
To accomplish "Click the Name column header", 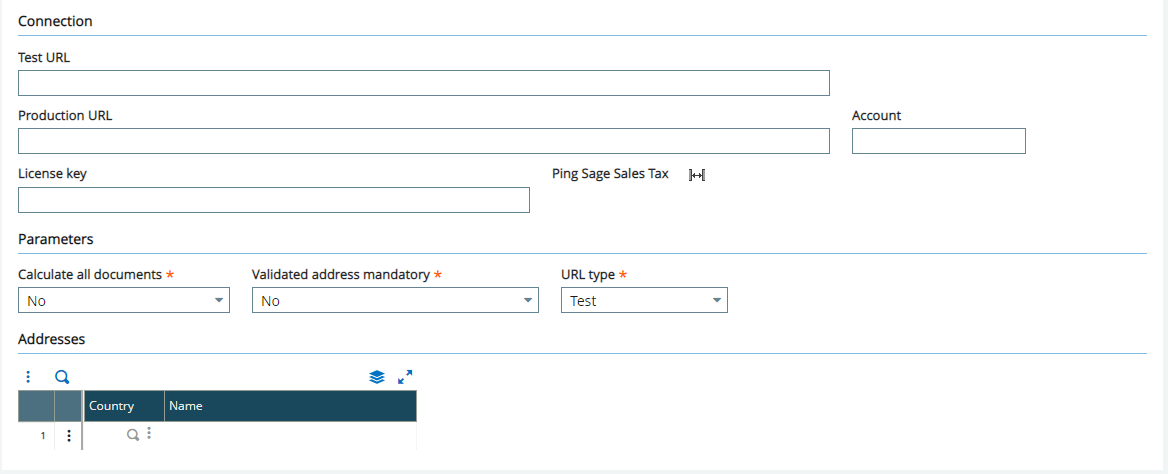I will coord(291,406).
